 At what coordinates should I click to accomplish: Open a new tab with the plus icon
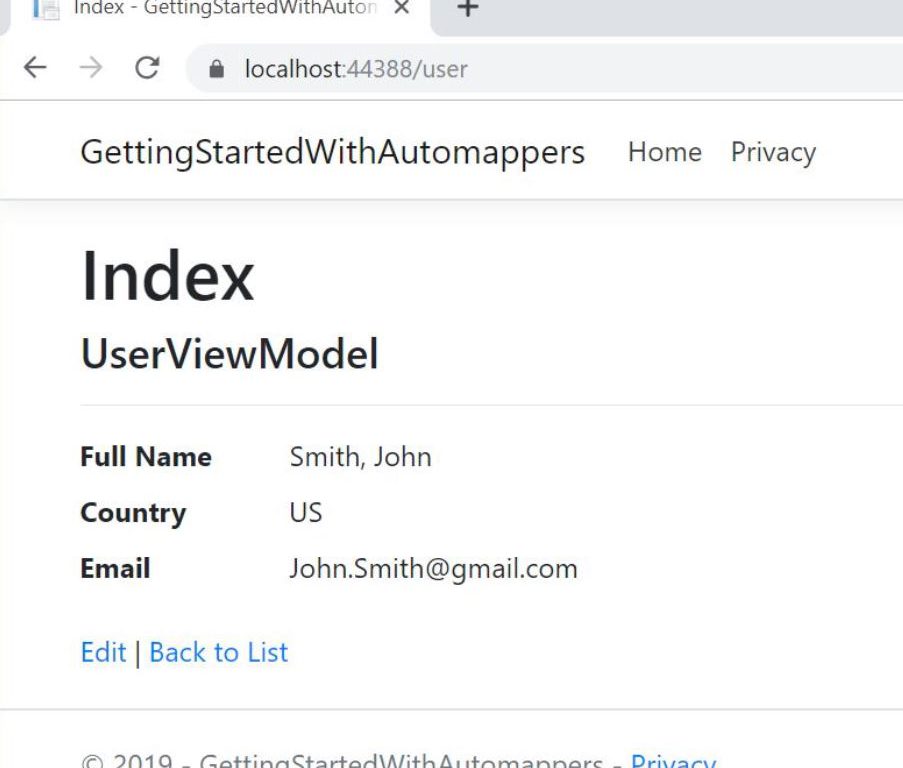pos(467,9)
